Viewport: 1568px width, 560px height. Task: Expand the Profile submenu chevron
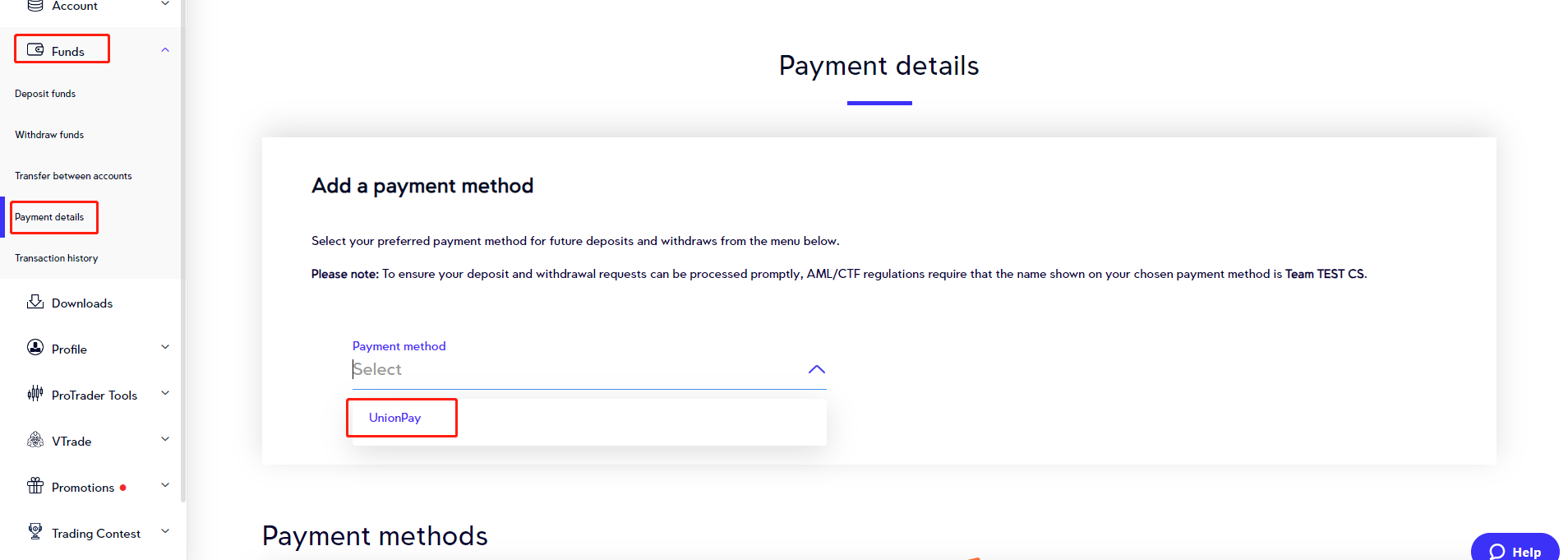tap(165, 347)
